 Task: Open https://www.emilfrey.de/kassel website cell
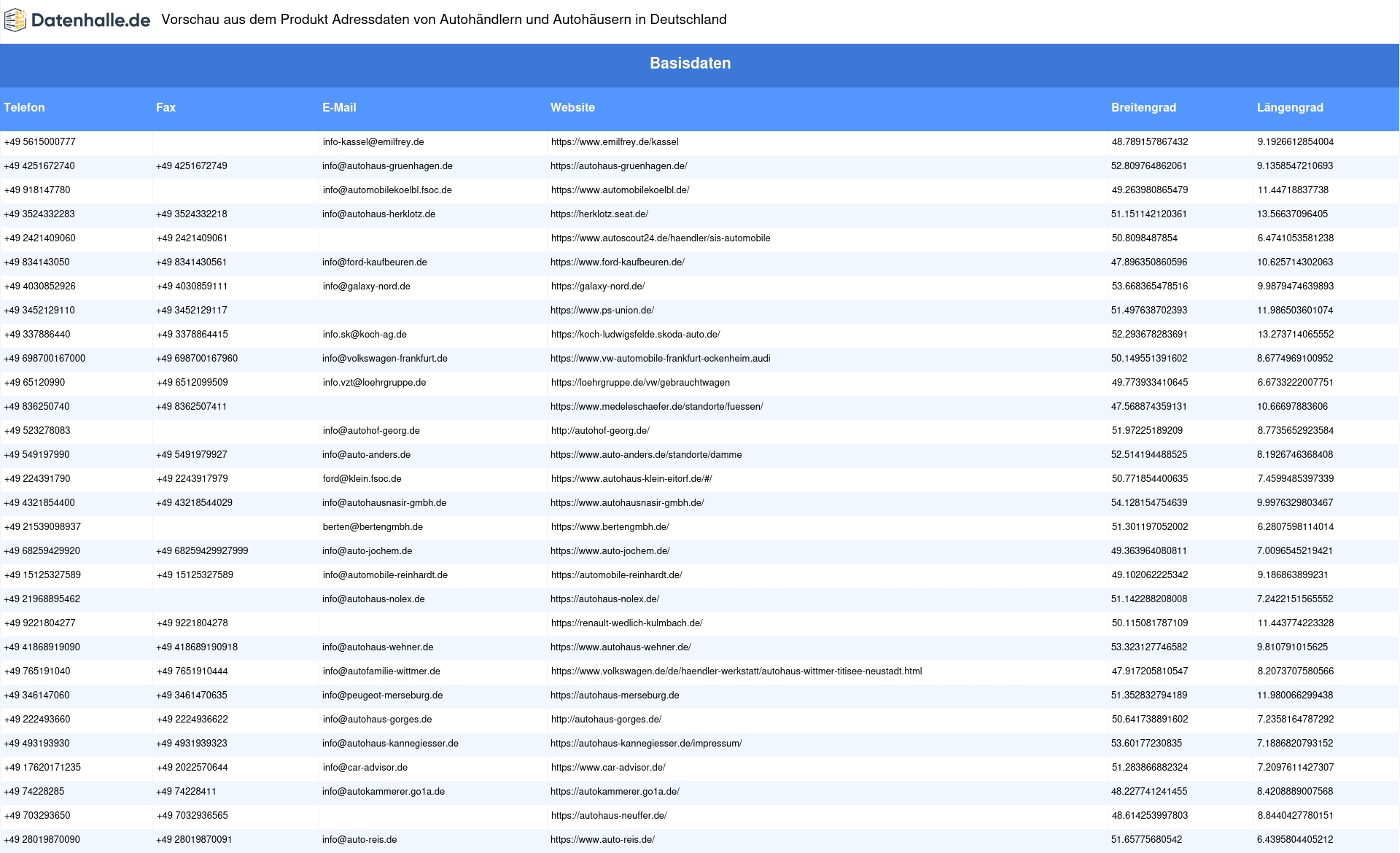tap(615, 142)
